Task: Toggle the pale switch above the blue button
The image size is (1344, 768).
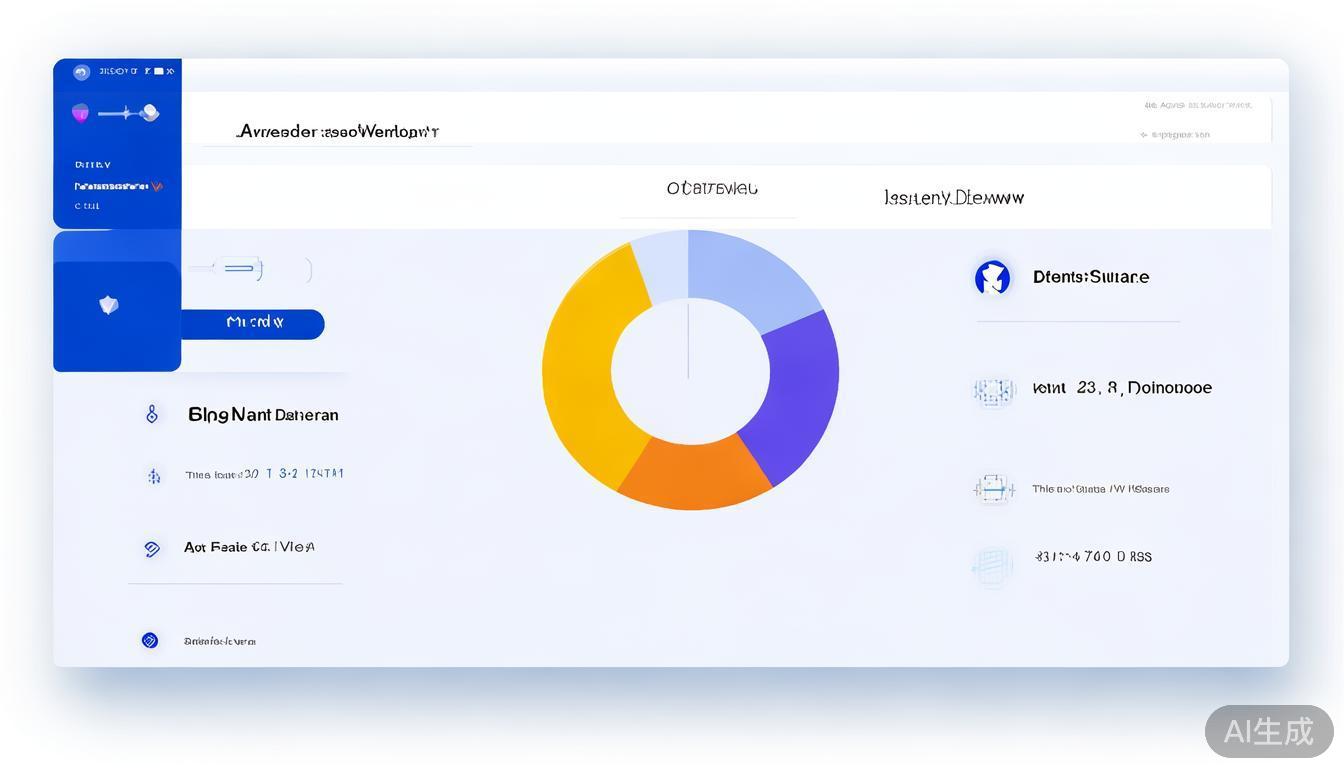Action: (x=240, y=268)
